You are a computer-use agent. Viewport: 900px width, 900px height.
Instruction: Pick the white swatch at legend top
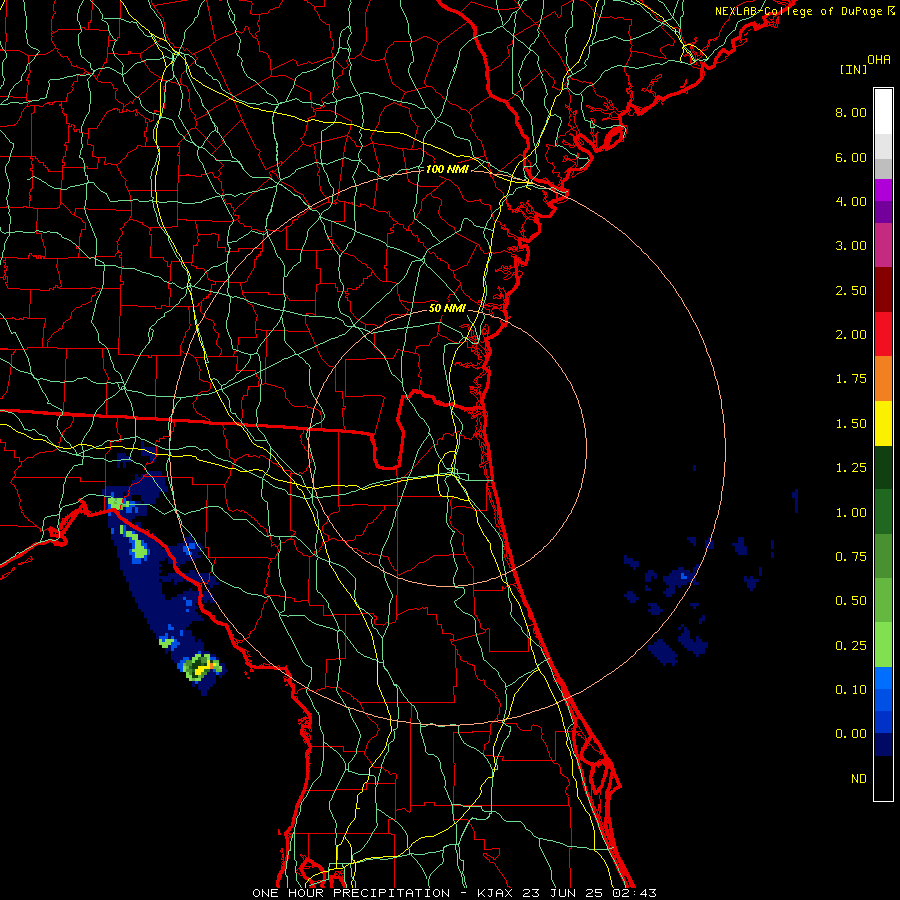click(883, 112)
